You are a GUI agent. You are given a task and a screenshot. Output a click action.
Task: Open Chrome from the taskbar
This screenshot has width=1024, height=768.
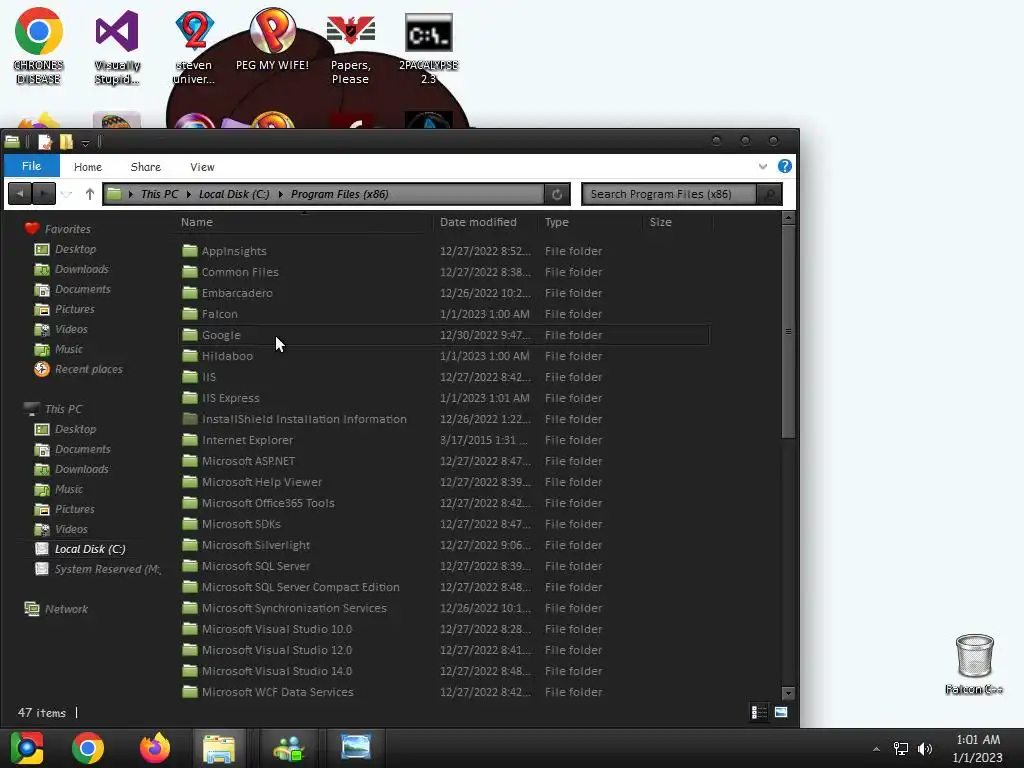pos(88,748)
